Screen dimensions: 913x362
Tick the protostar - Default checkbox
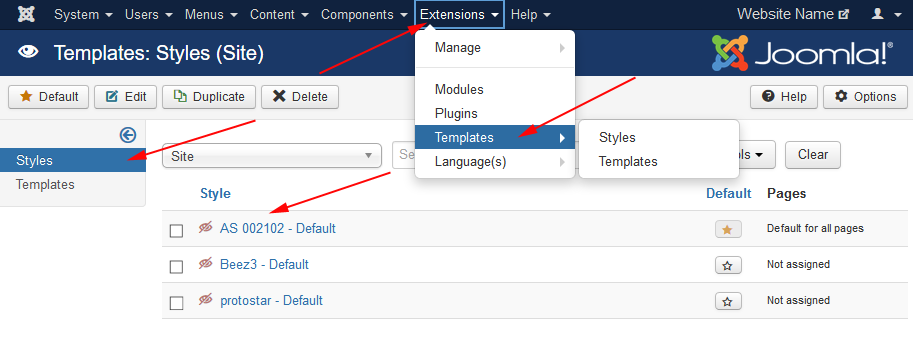[176, 303]
